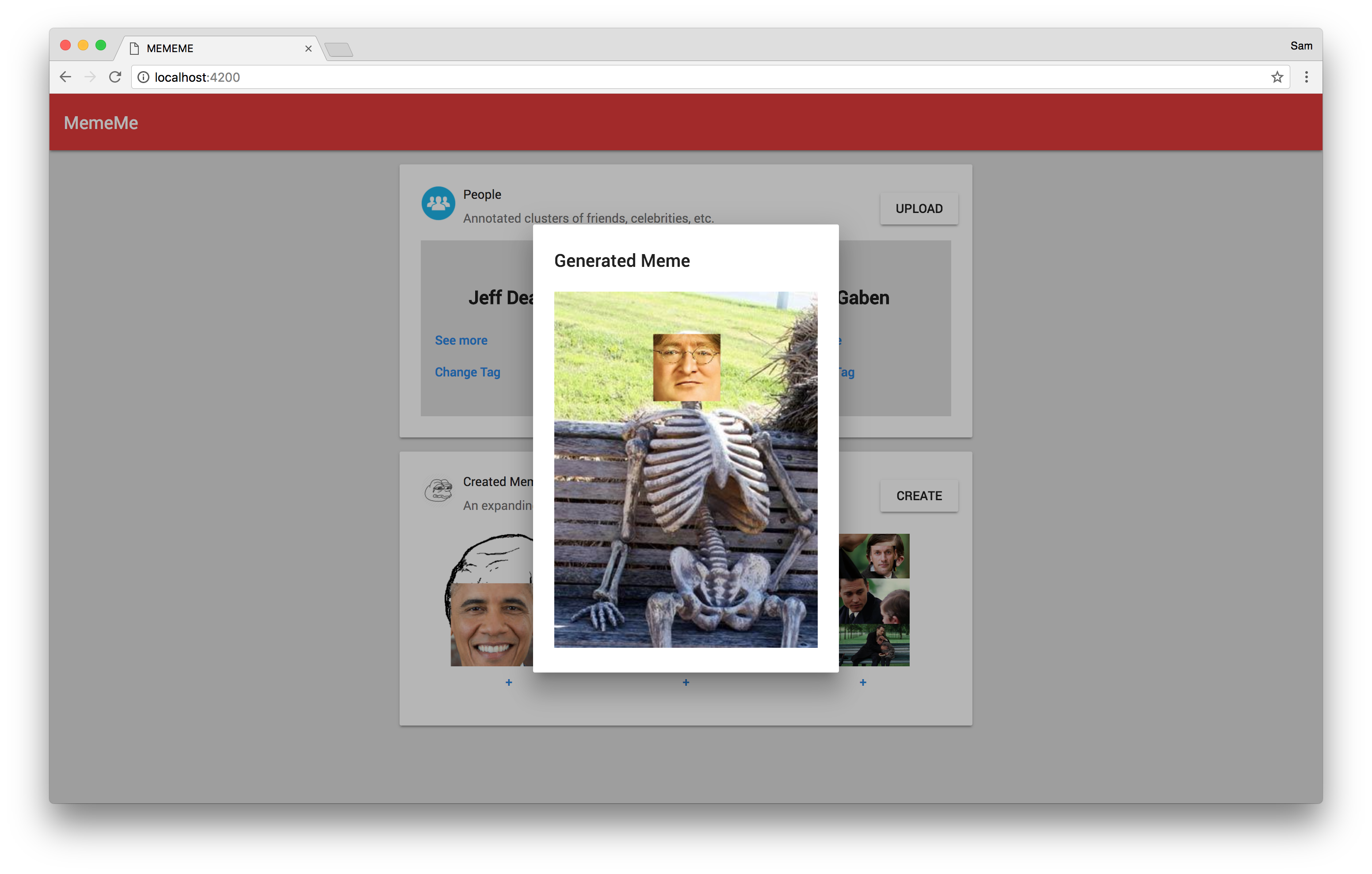1372x874 pixels.
Task: Click the MemeMe header title
Action: (x=101, y=122)
